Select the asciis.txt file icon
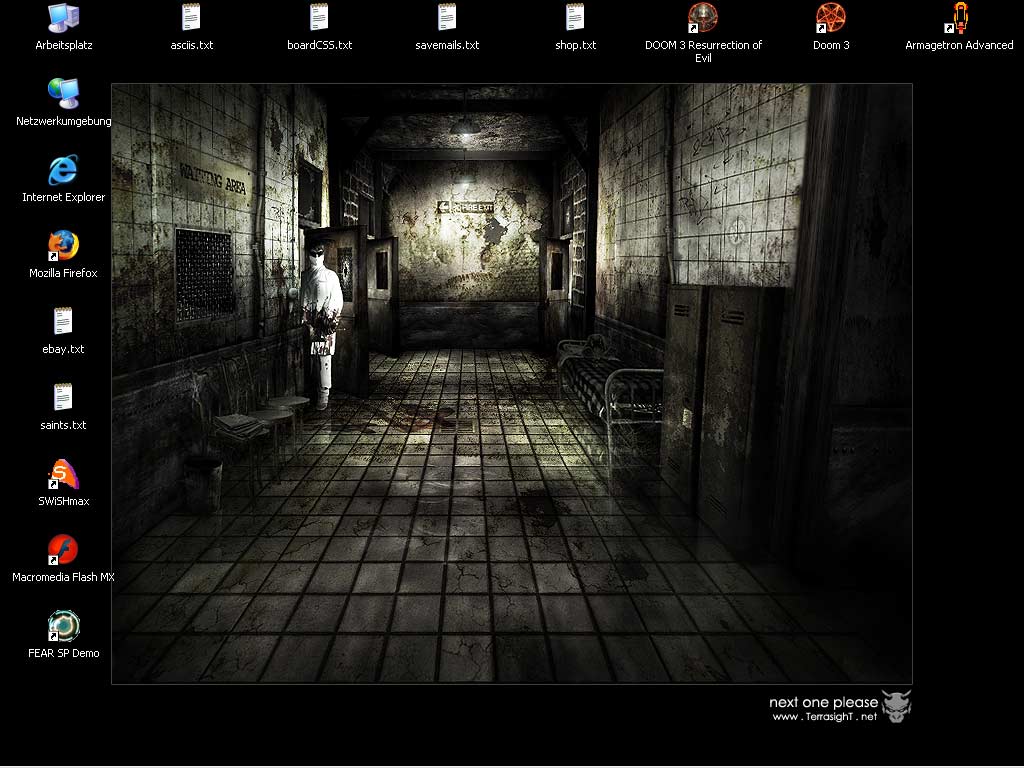The height and width of the screenshot is (768, 1024). [191, 18]
